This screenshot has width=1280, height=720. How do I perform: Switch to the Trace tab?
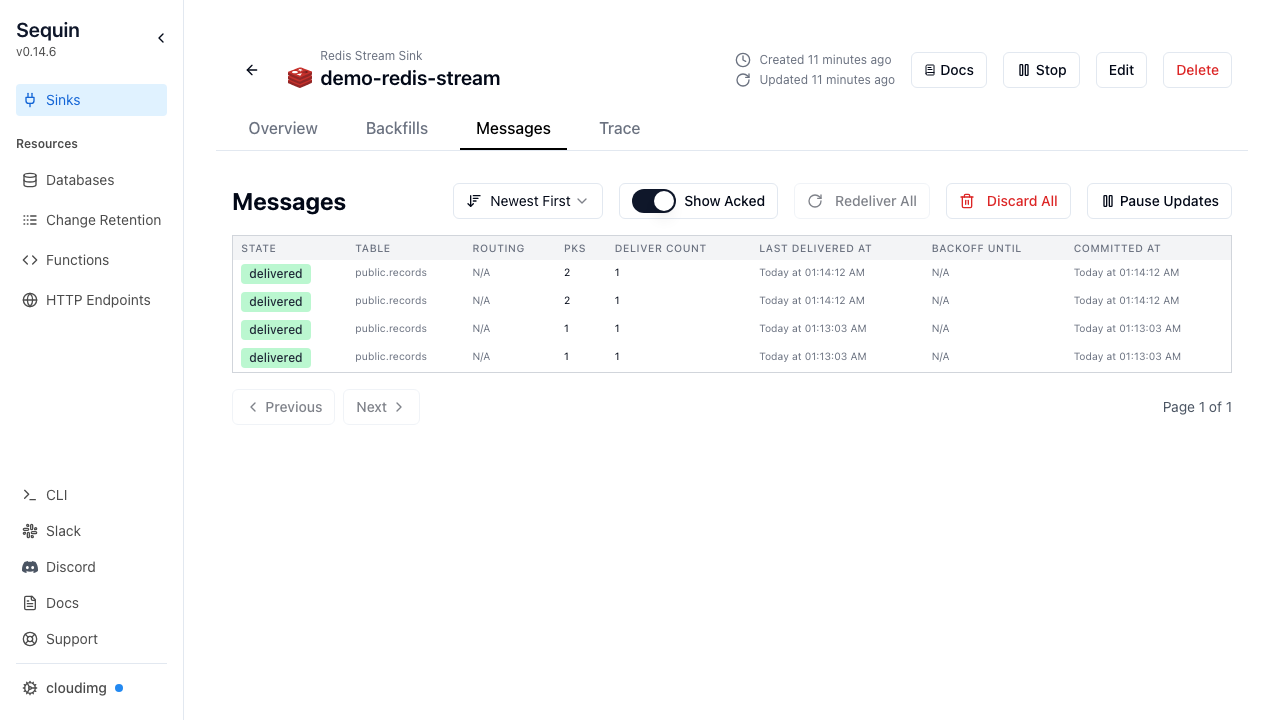[620, 128]
